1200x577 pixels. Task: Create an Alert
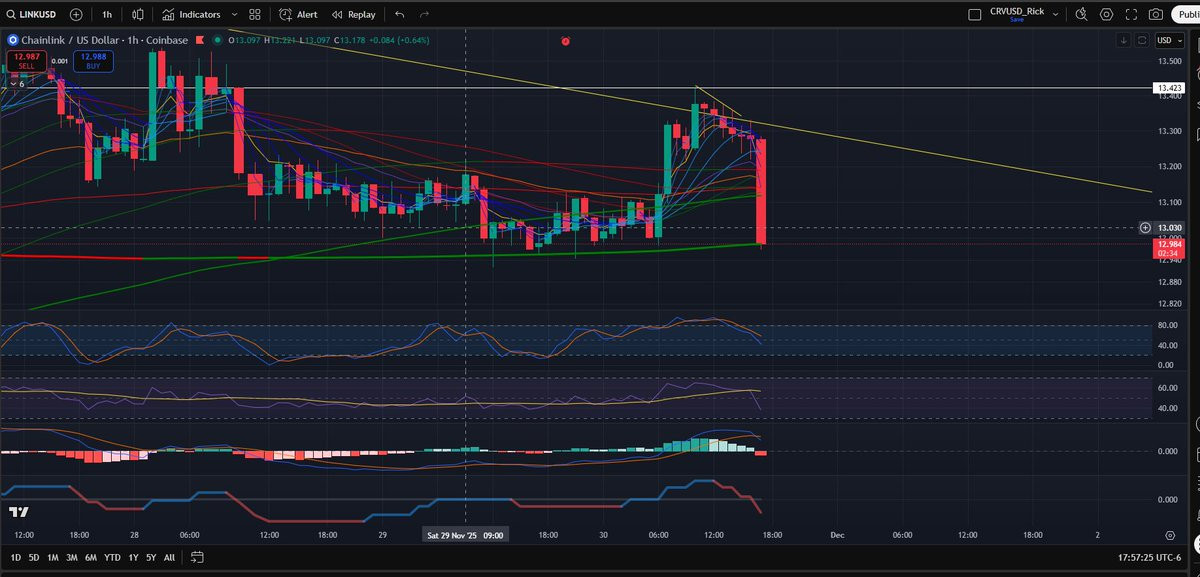point(298,15)
